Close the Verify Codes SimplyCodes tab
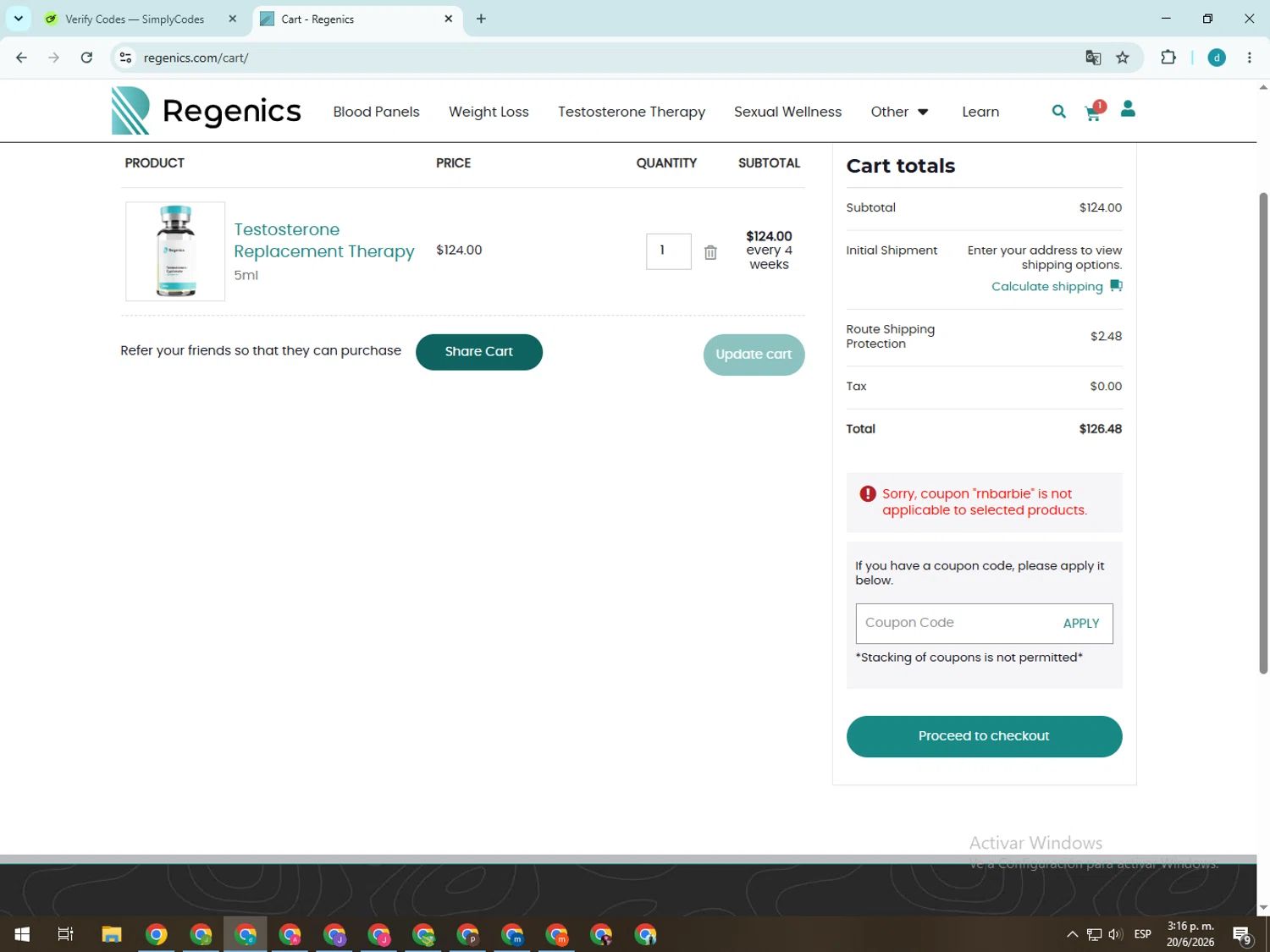The width and height of the screenshot is (1270, 952). coord(232,19)
